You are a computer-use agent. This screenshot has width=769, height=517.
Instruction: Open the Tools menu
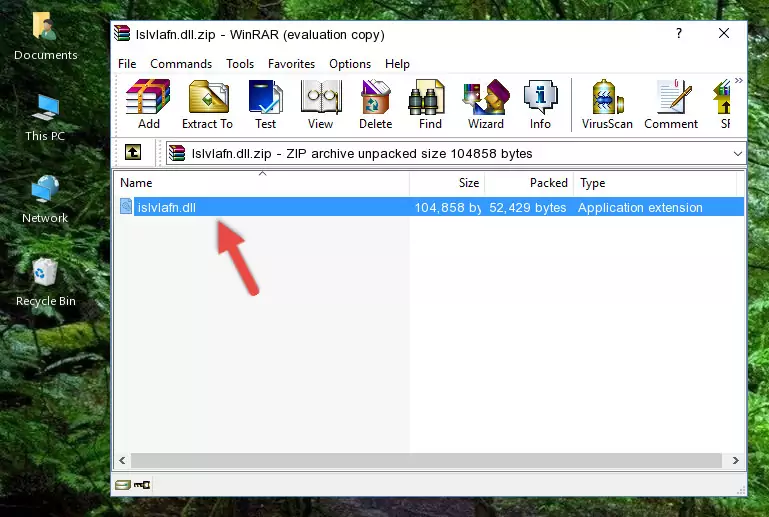240,64
